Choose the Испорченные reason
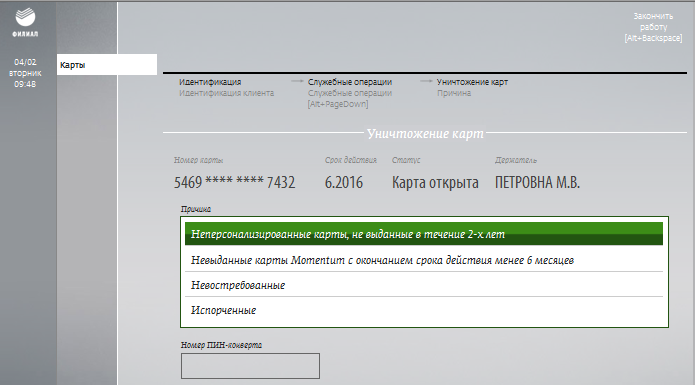This screenshot has width=695, height=385. 424,310
